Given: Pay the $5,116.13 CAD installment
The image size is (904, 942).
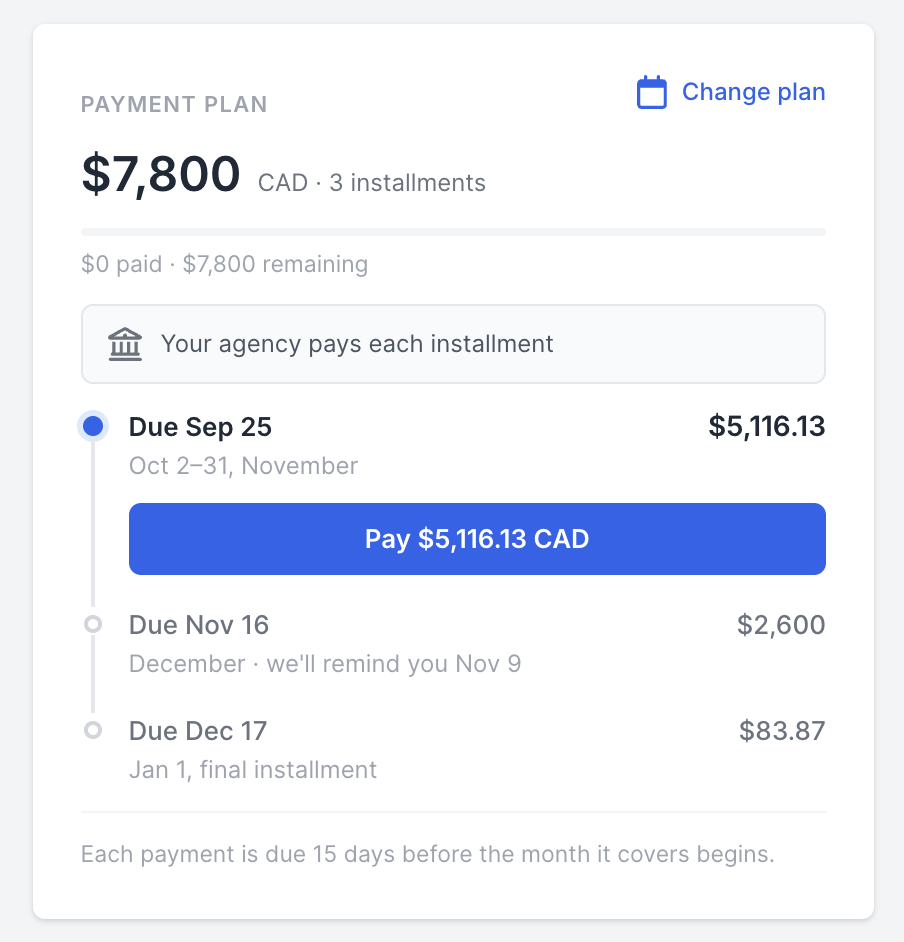Looking at the screenshot, I should tap(477, 539).
